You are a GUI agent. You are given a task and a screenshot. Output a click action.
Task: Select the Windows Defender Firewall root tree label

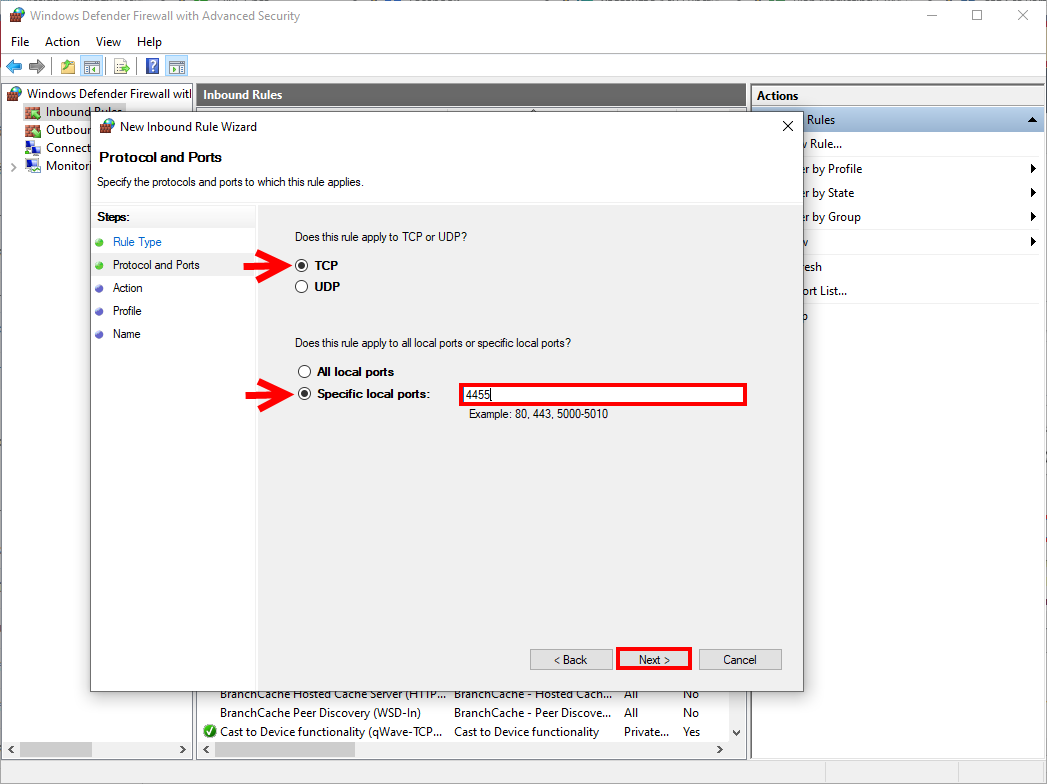pos(109,93)
